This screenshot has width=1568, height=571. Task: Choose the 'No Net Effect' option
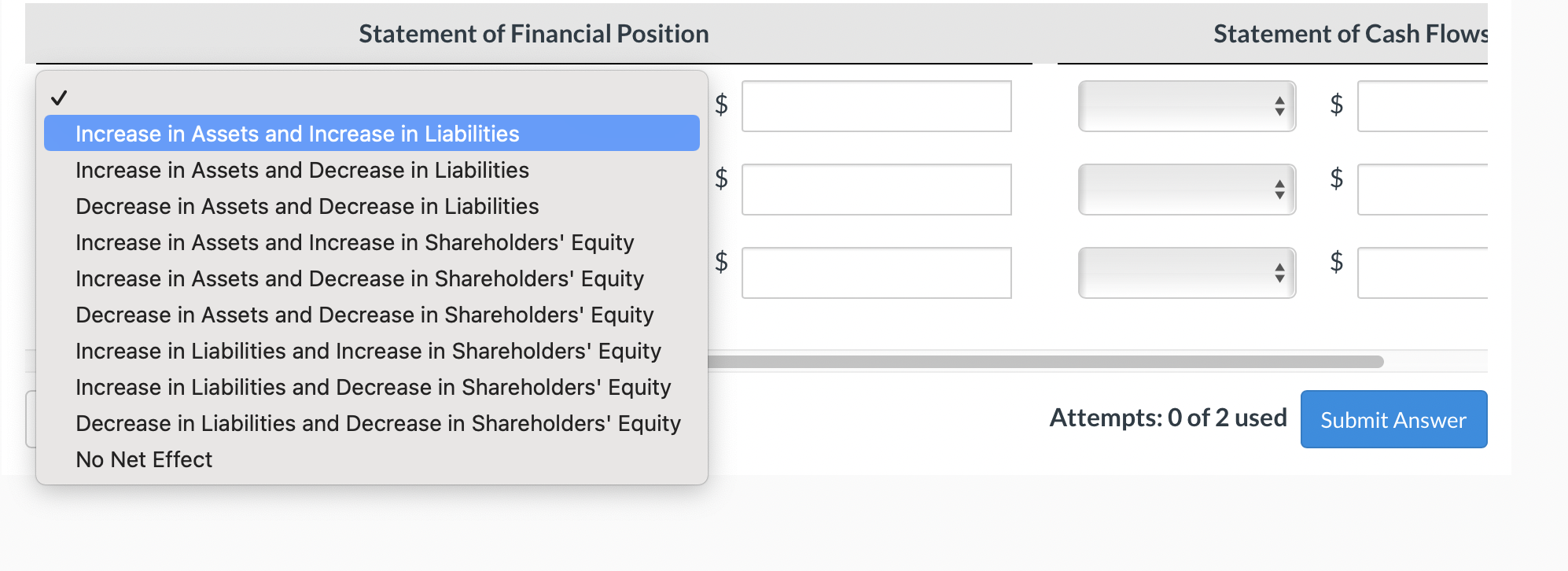[x=143, y=459]
